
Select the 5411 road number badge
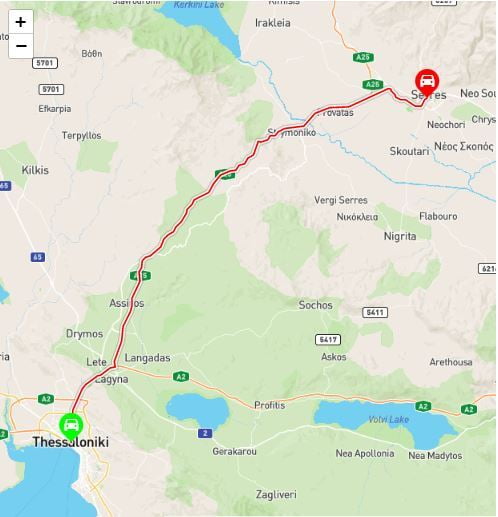[375, 312]
